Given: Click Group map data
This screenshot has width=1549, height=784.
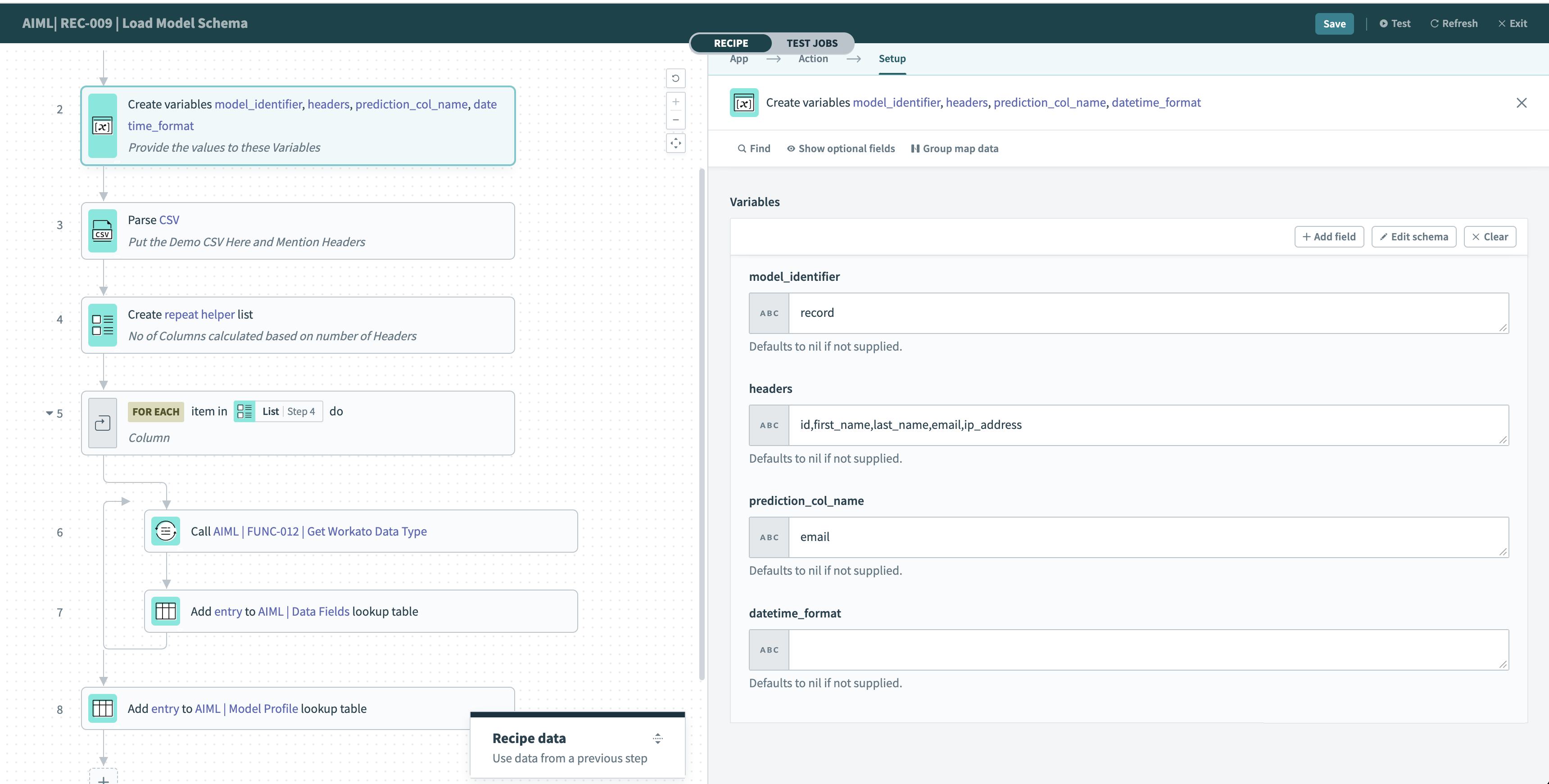Looking at the screenshot, I should pyautogui.click(x=954, y=149).
